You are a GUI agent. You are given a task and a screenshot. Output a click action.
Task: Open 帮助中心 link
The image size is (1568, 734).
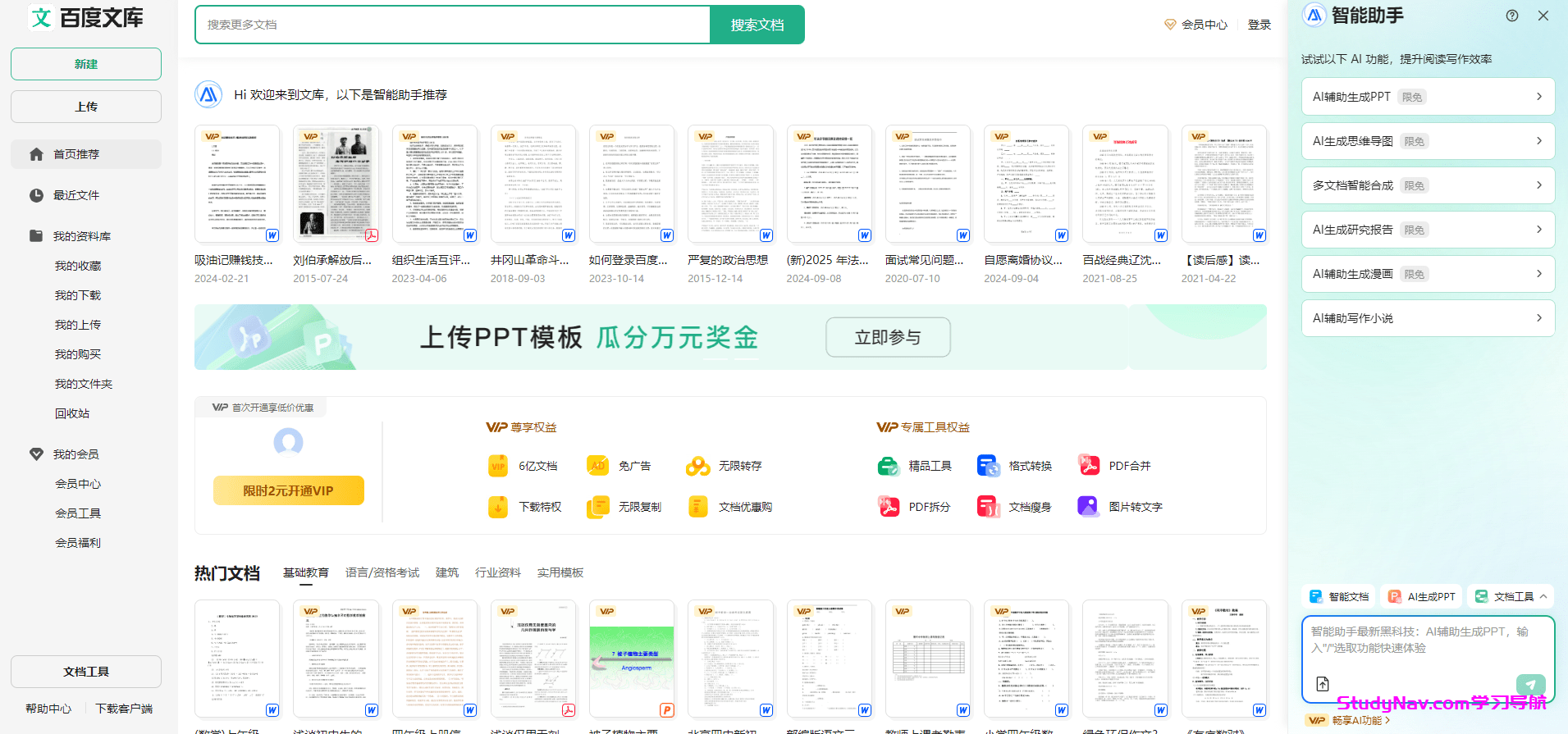[48, 709]
